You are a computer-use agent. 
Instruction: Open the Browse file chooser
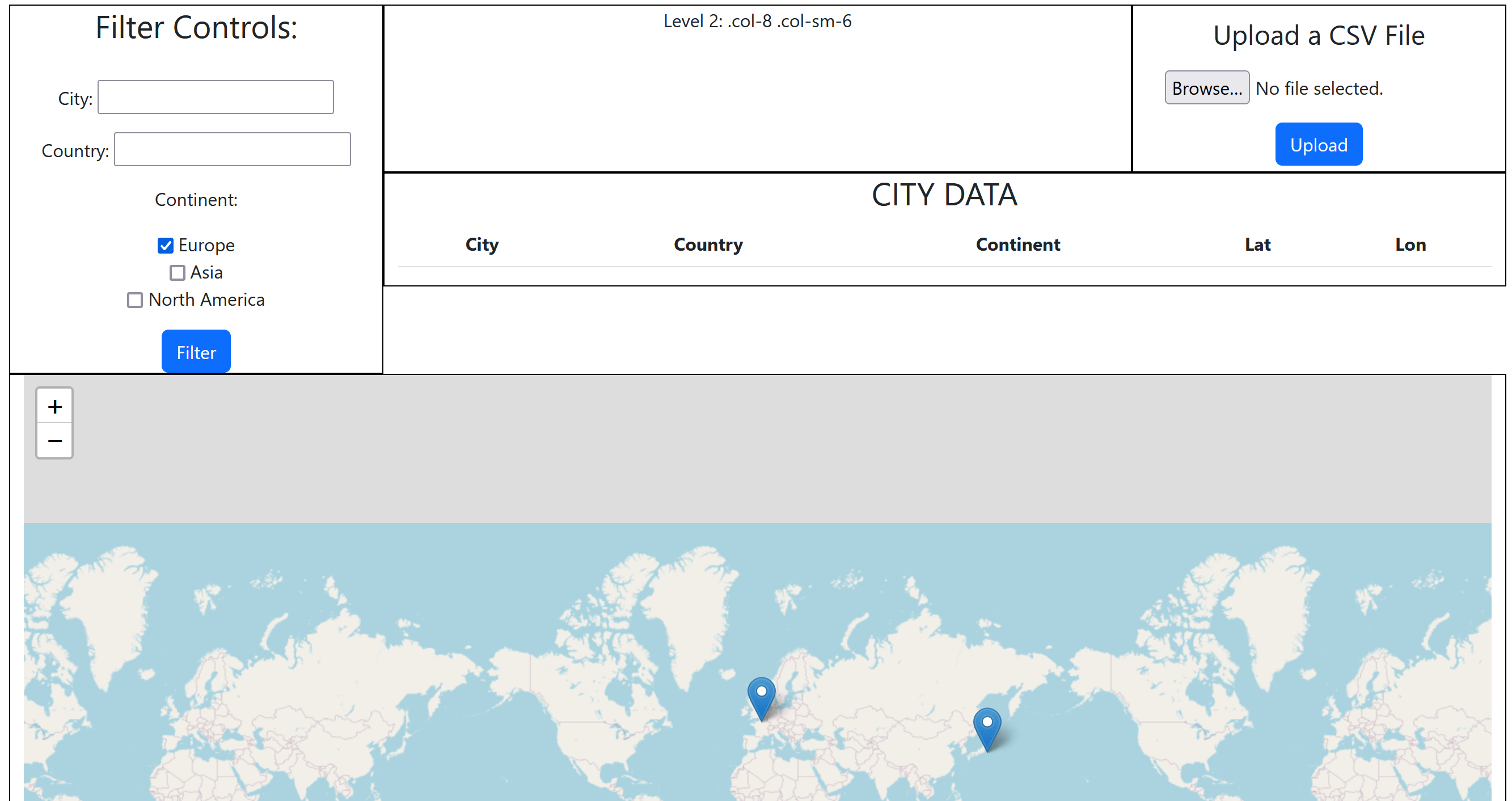(1207, 88)
